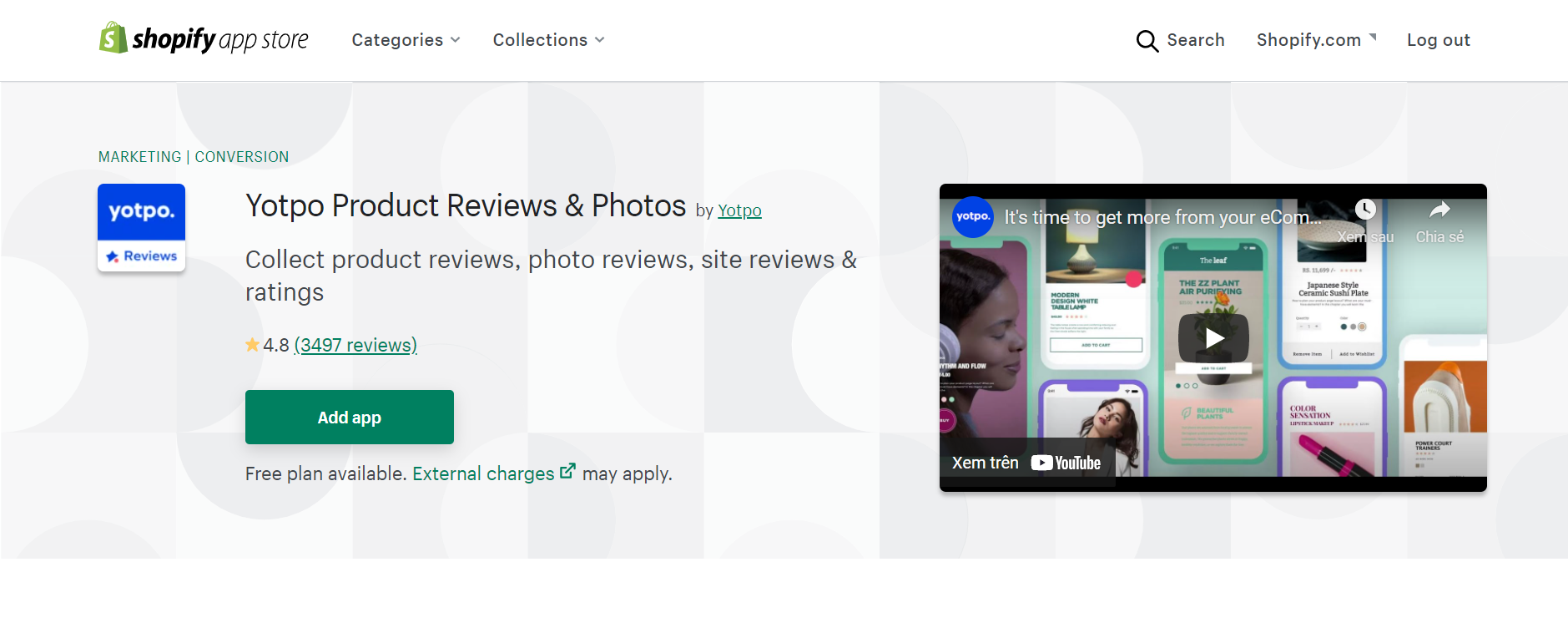
Task: Click Log out
Action: [1438, 40]
